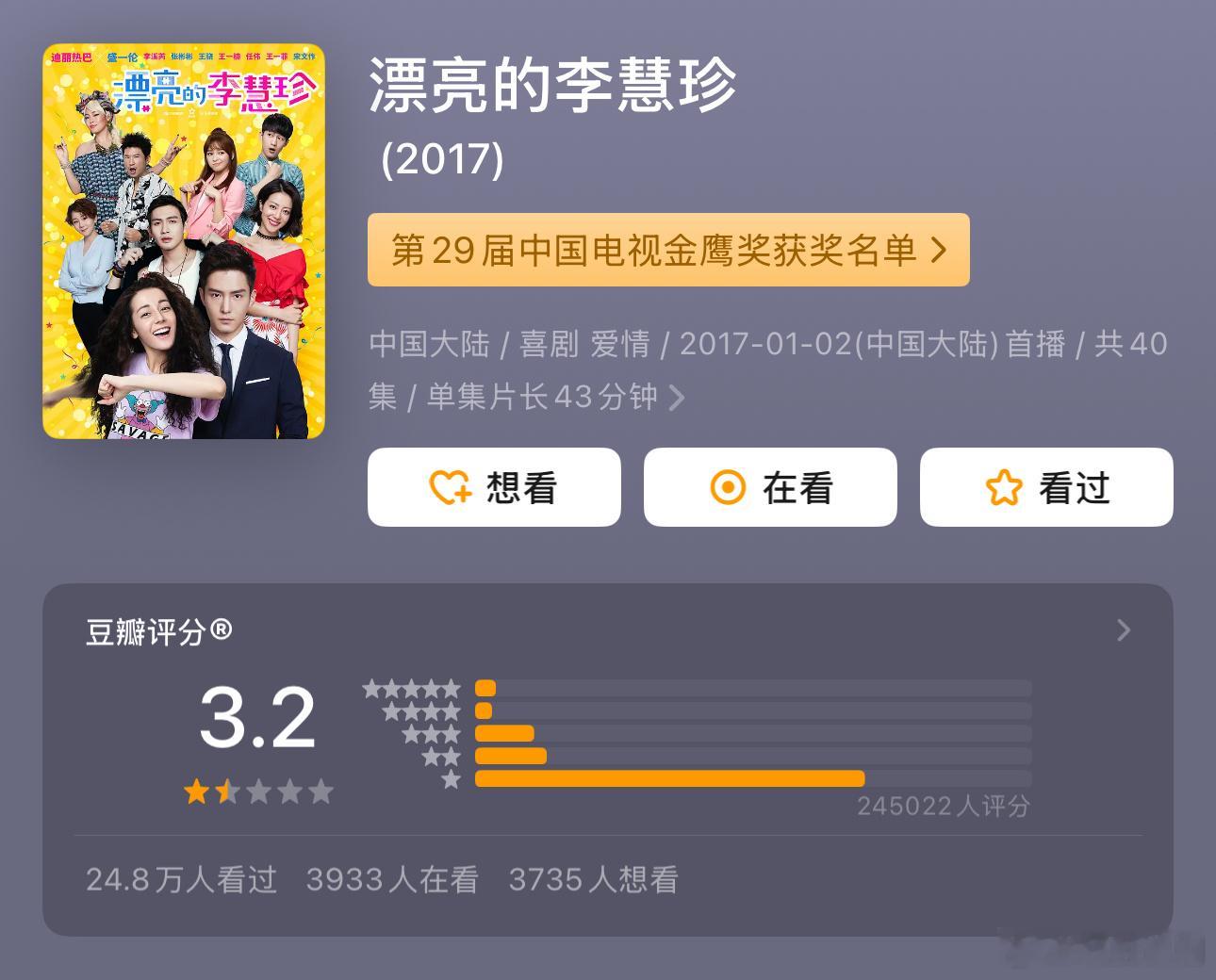Open the chevron on 金鹰奖 banner
The image size is (1216, 980).
939,250
